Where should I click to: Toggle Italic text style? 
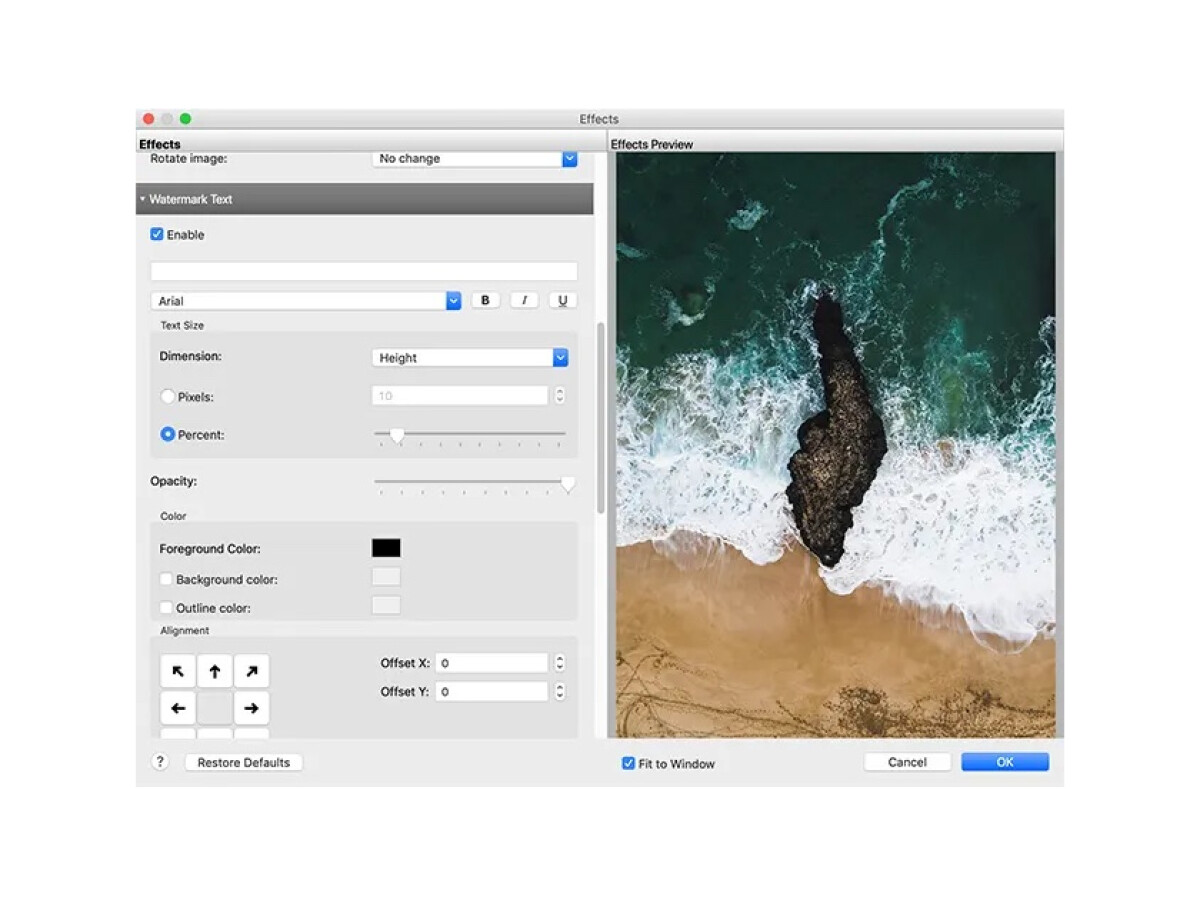pos(524,300)
